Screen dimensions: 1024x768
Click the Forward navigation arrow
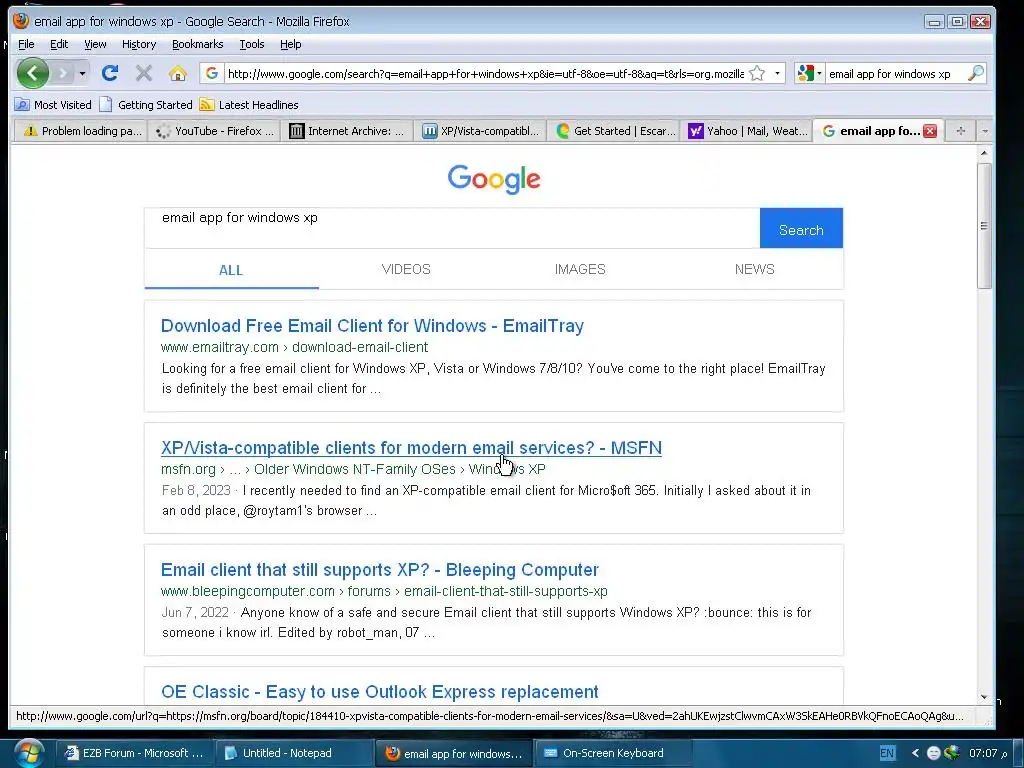pyautogui.click(x=63, y=73)
